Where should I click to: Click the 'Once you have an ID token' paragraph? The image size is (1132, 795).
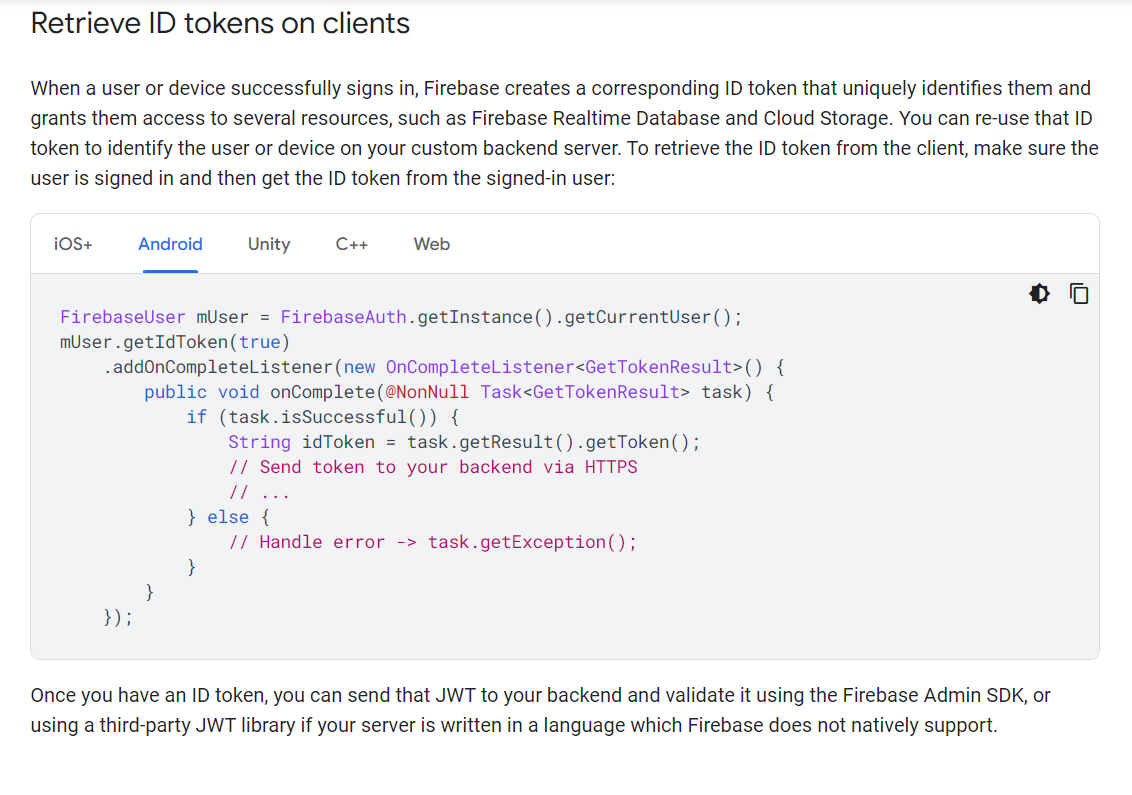540,710
